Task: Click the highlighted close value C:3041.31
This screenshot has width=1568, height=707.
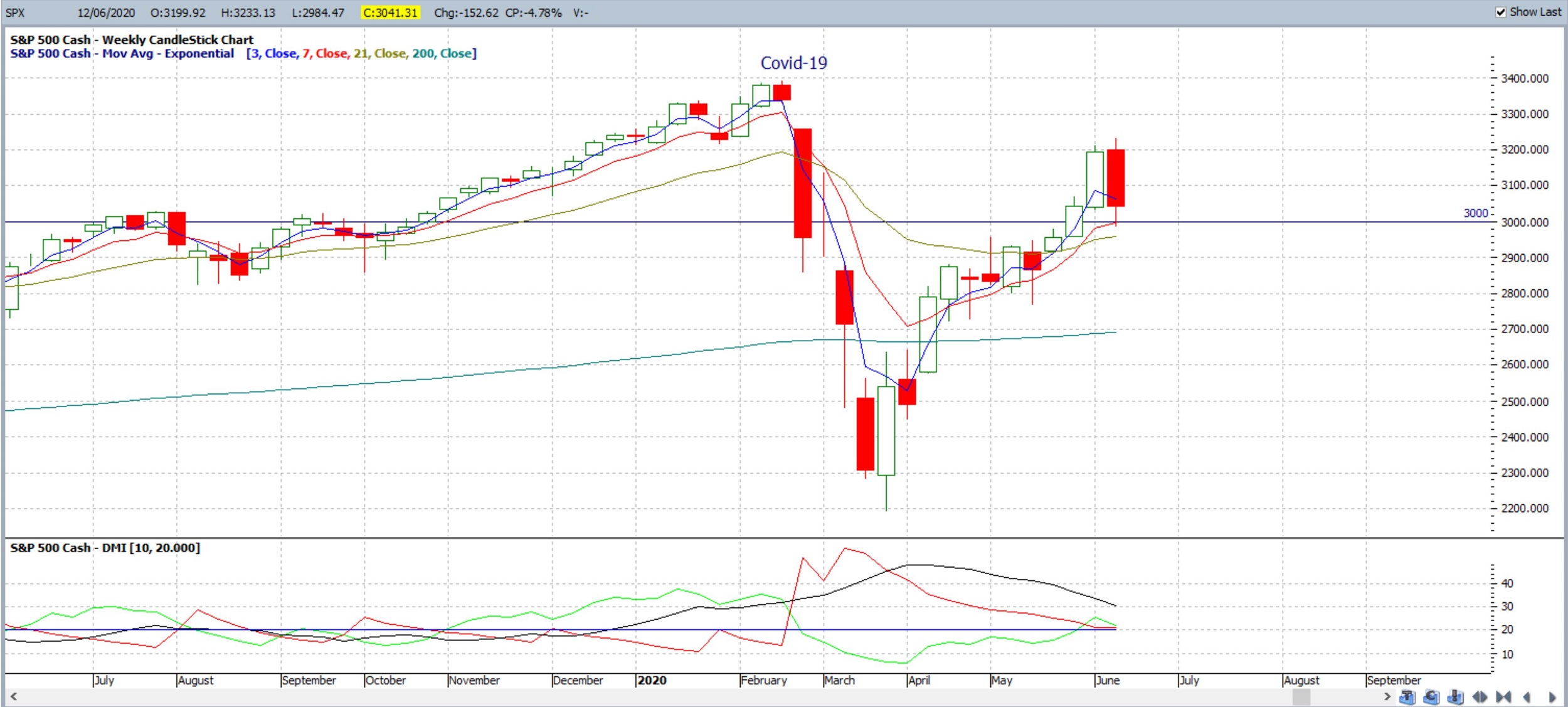Action: pos(390,13)
